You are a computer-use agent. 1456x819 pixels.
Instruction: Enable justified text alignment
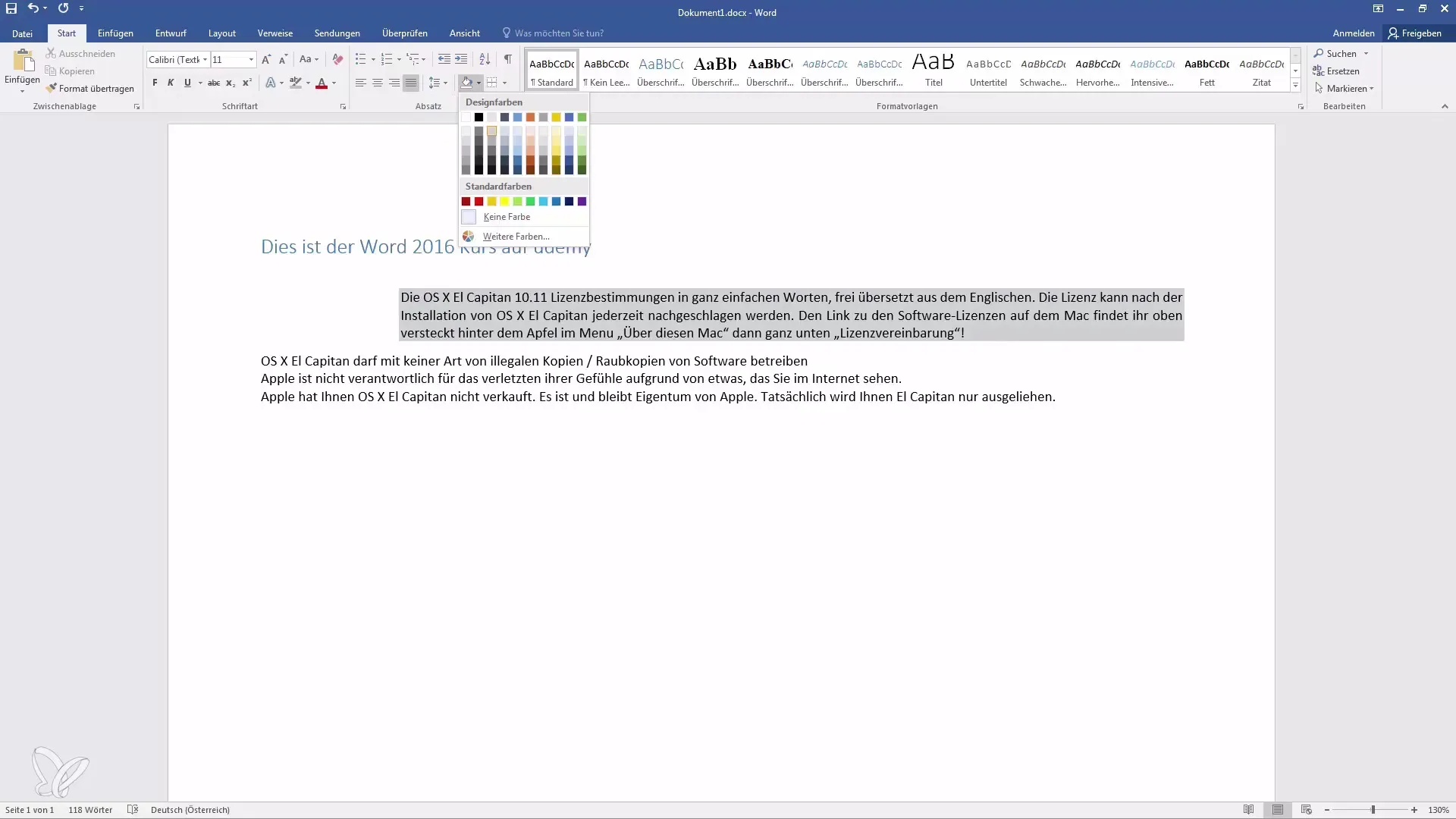pos(411,83)
